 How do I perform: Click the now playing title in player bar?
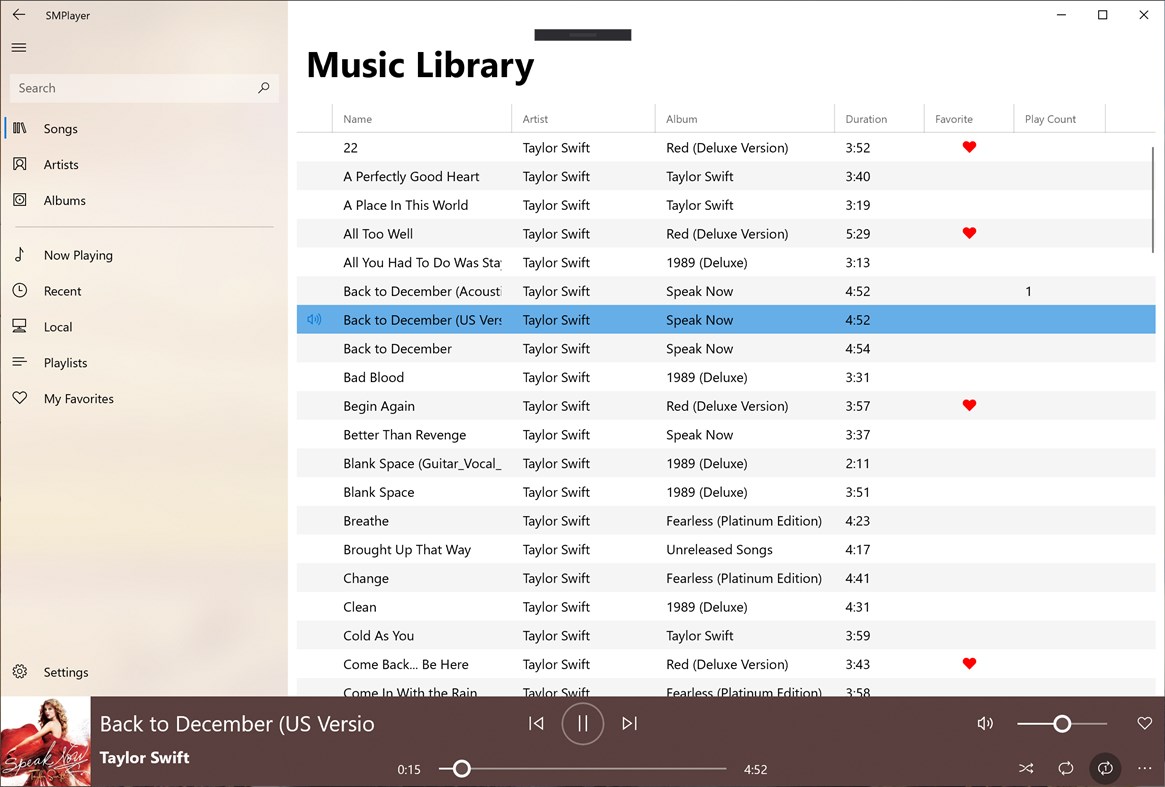coord(237,724)
